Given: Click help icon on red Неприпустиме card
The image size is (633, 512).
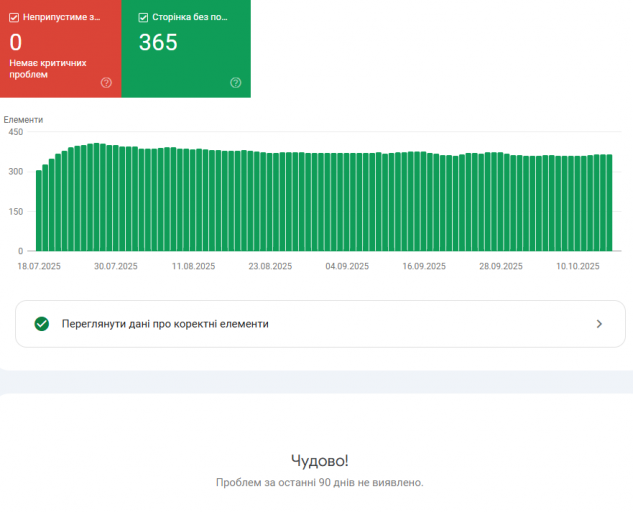Looking at the screenshot, I should 106,83.
